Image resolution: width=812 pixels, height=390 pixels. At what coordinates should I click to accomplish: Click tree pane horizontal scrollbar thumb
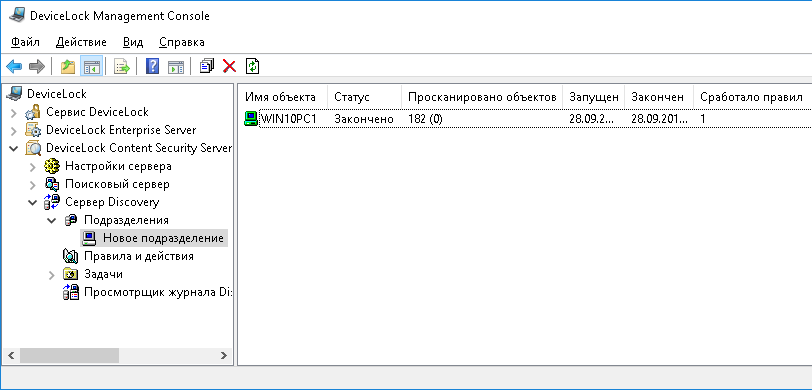tap(69, 355)
